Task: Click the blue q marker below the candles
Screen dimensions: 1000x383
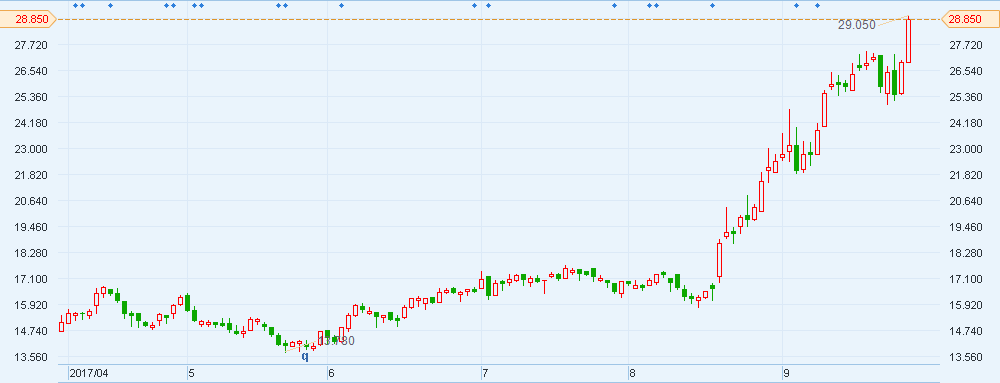Action: click(x=305, y=356)
